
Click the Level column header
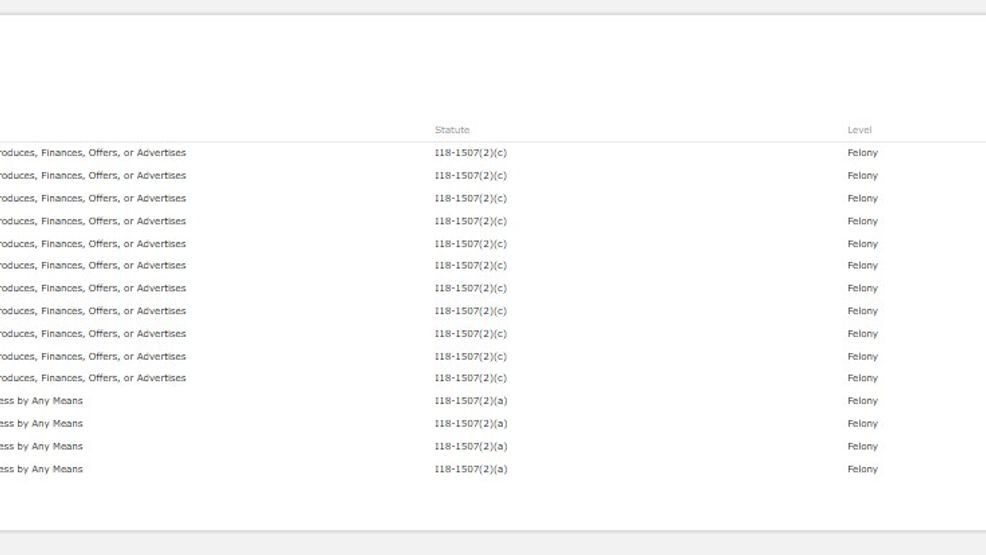tap(860, 130)
